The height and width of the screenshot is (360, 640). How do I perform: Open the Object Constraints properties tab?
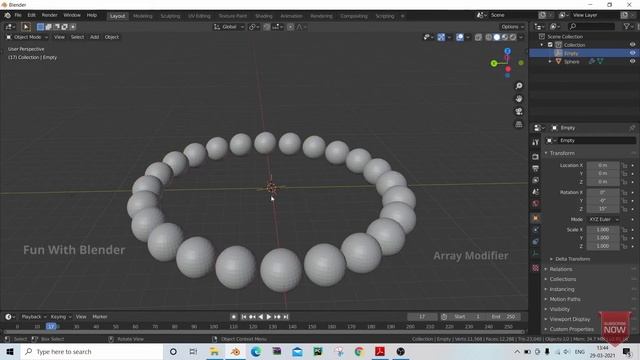[536, 242]
